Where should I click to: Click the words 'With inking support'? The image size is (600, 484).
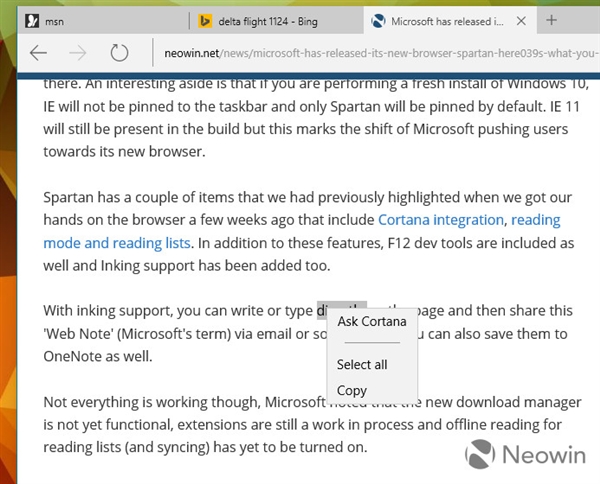point(108,311)
